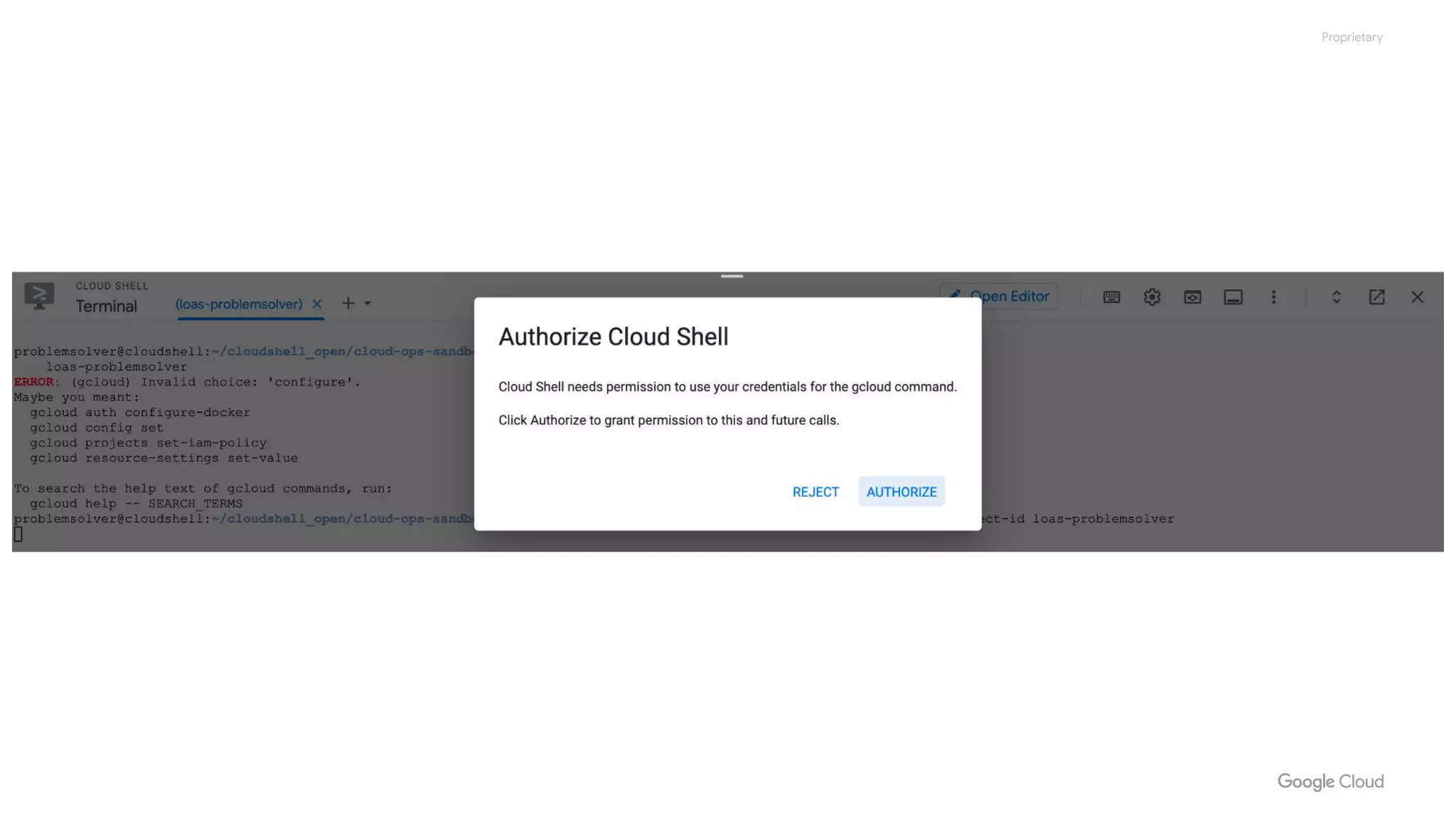
Task: Click the terminal cursor input line
Action: pyautogui.click(x=18, y=535)
